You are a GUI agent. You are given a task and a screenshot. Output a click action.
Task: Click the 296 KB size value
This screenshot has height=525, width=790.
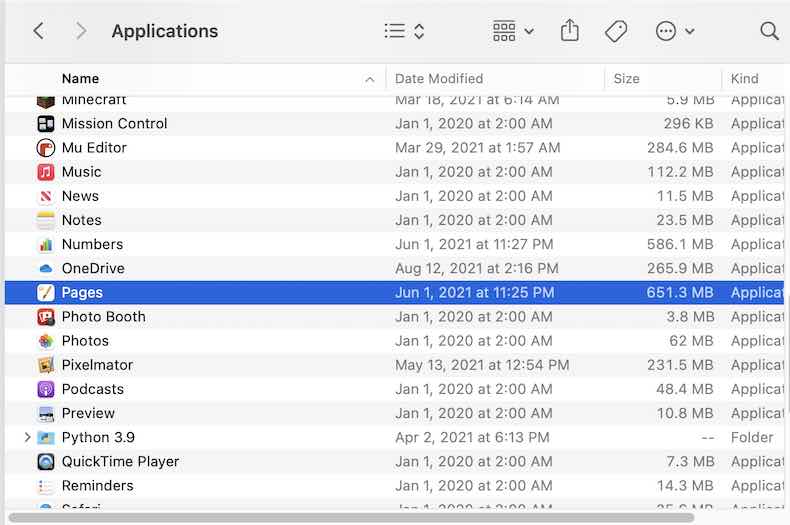pos(688,123)
